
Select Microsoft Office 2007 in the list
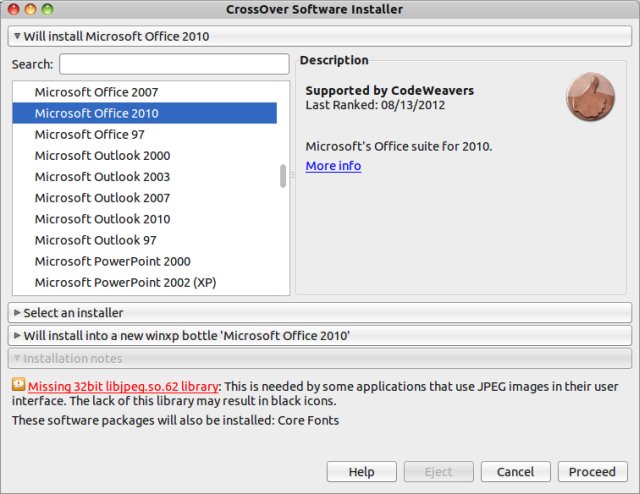point(144,92)
